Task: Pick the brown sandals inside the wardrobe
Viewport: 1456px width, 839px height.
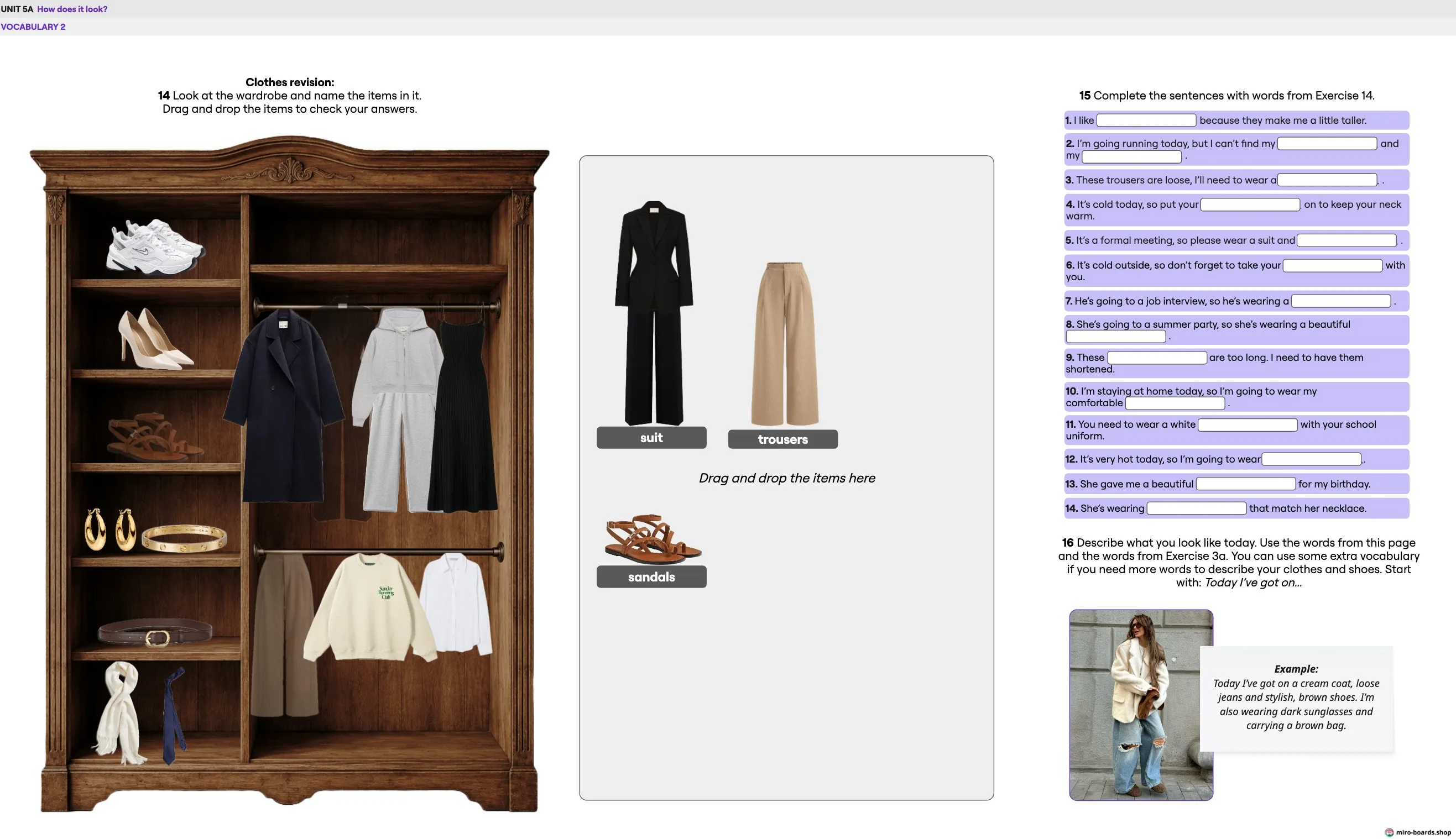Action: (x=154, y=437)
